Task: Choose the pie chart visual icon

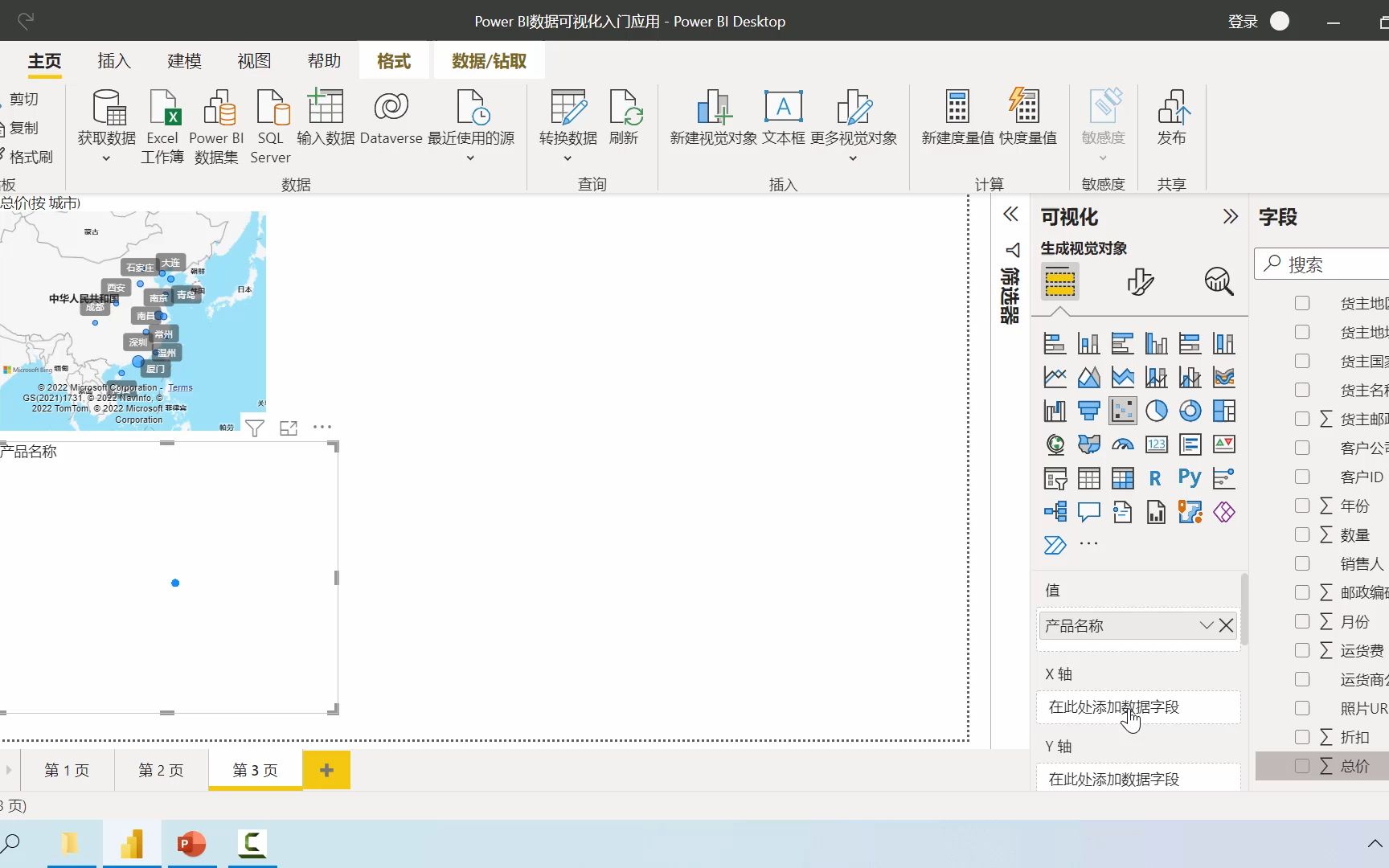Action: 1156,411
